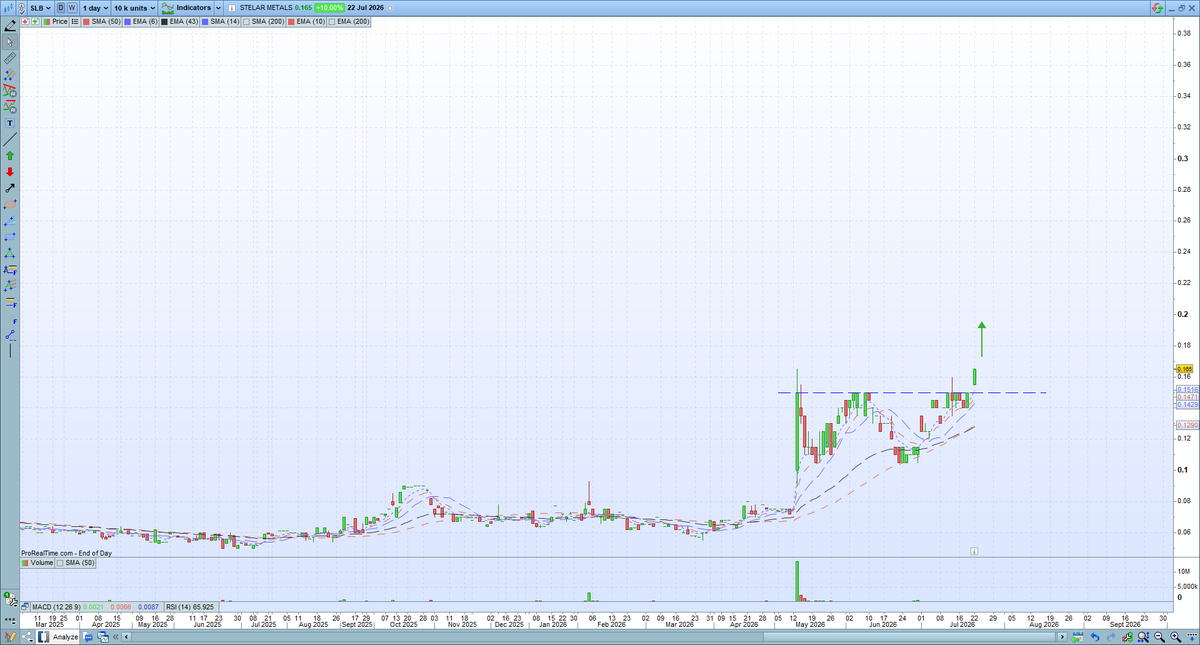Click the red add-indicator button
This screenshot has width=1200, height=645.
click(x=24, y=21)
